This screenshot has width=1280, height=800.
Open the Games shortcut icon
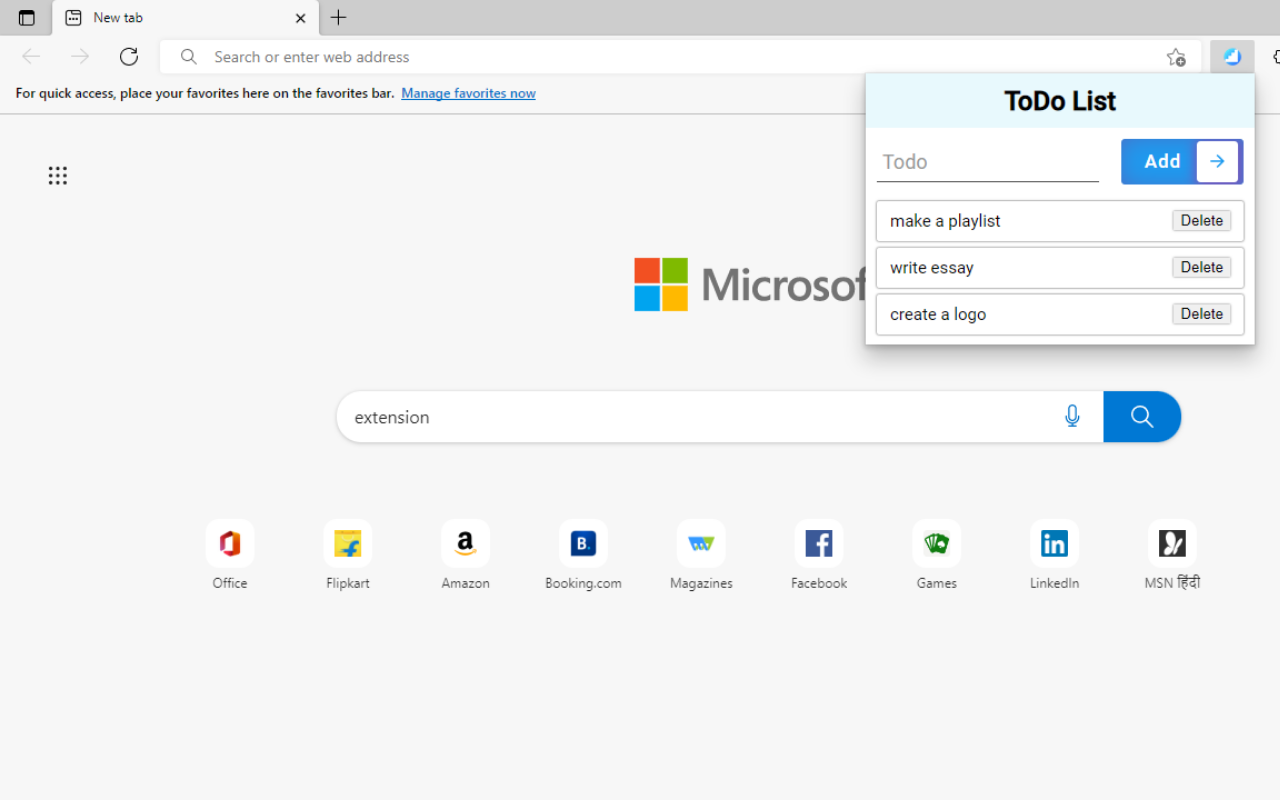[x=937, y=544]
